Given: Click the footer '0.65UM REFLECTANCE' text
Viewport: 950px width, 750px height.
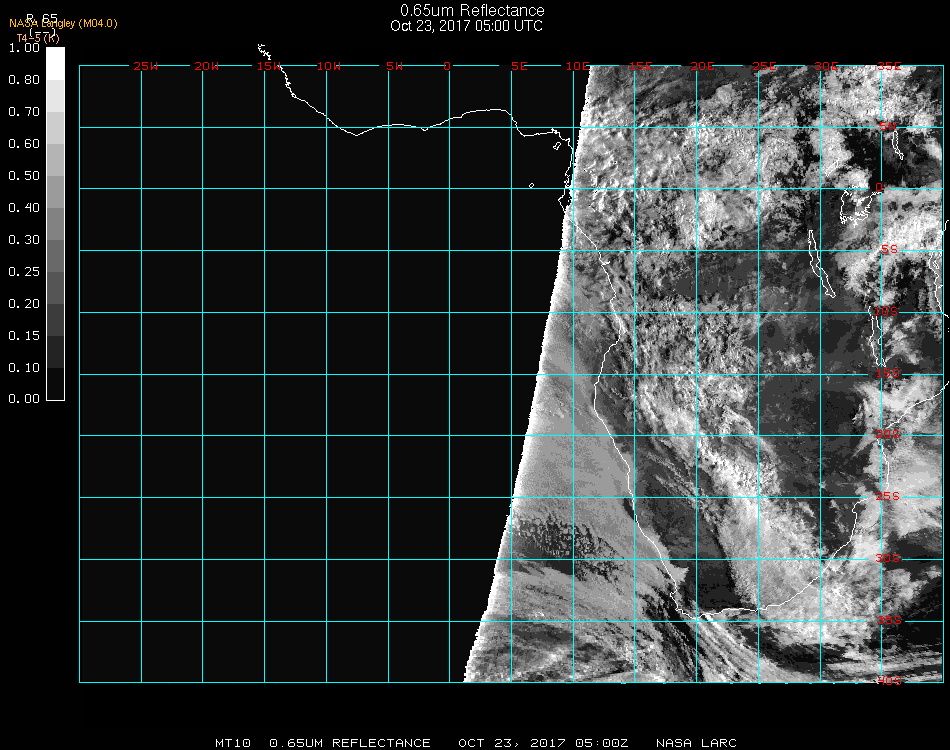Looking at the screenshot, I should pos(350,743).
